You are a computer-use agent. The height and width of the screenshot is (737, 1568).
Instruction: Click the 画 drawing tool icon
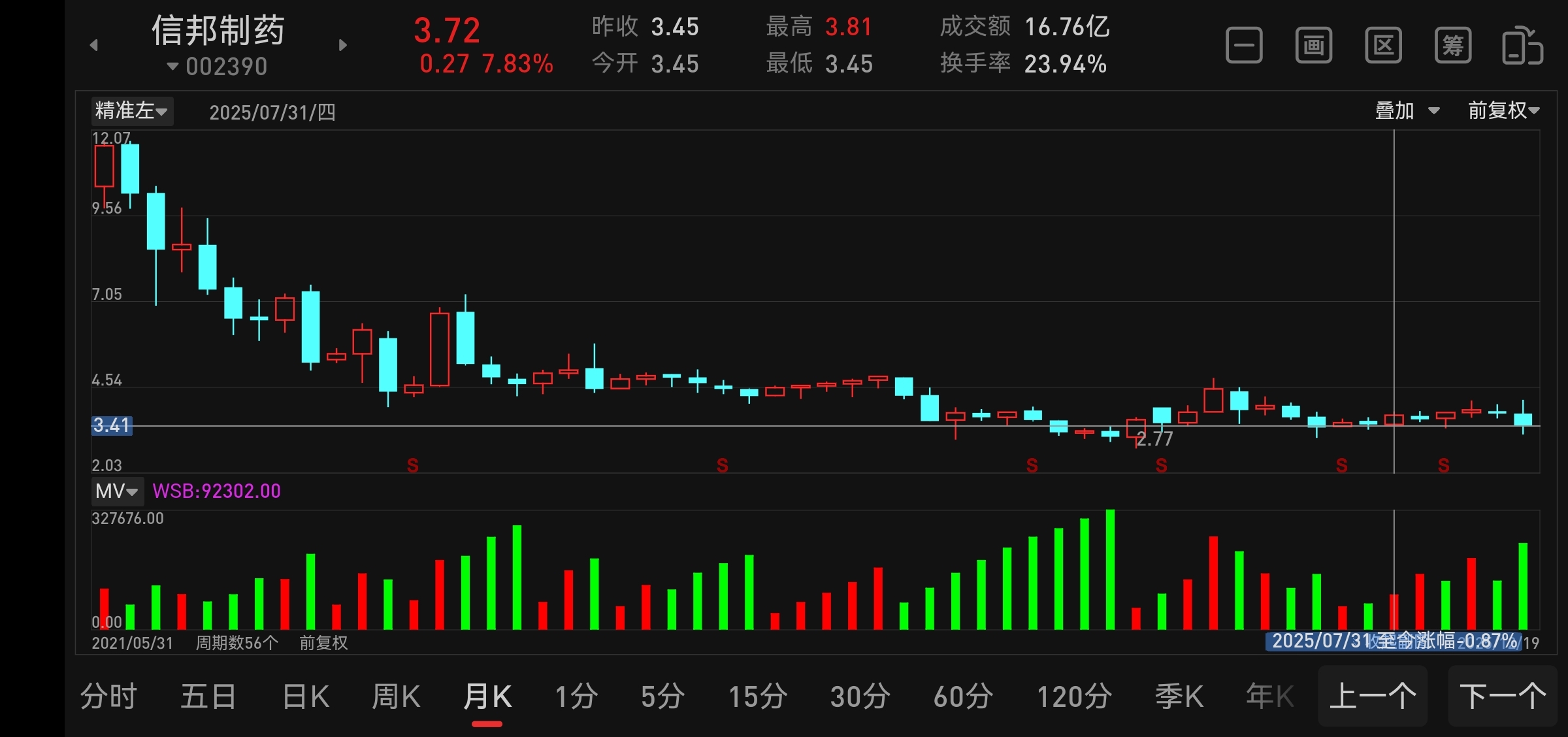(x=1314, y=46)
